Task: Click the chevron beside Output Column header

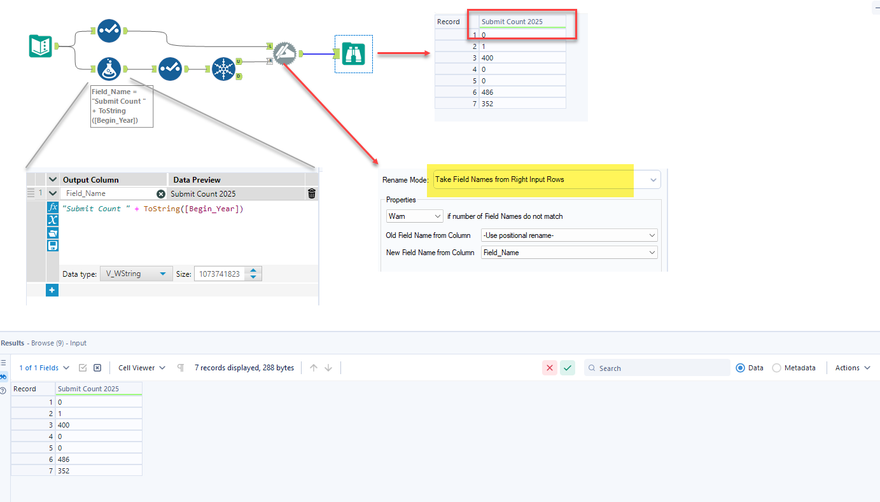Action: click(53, 180)
